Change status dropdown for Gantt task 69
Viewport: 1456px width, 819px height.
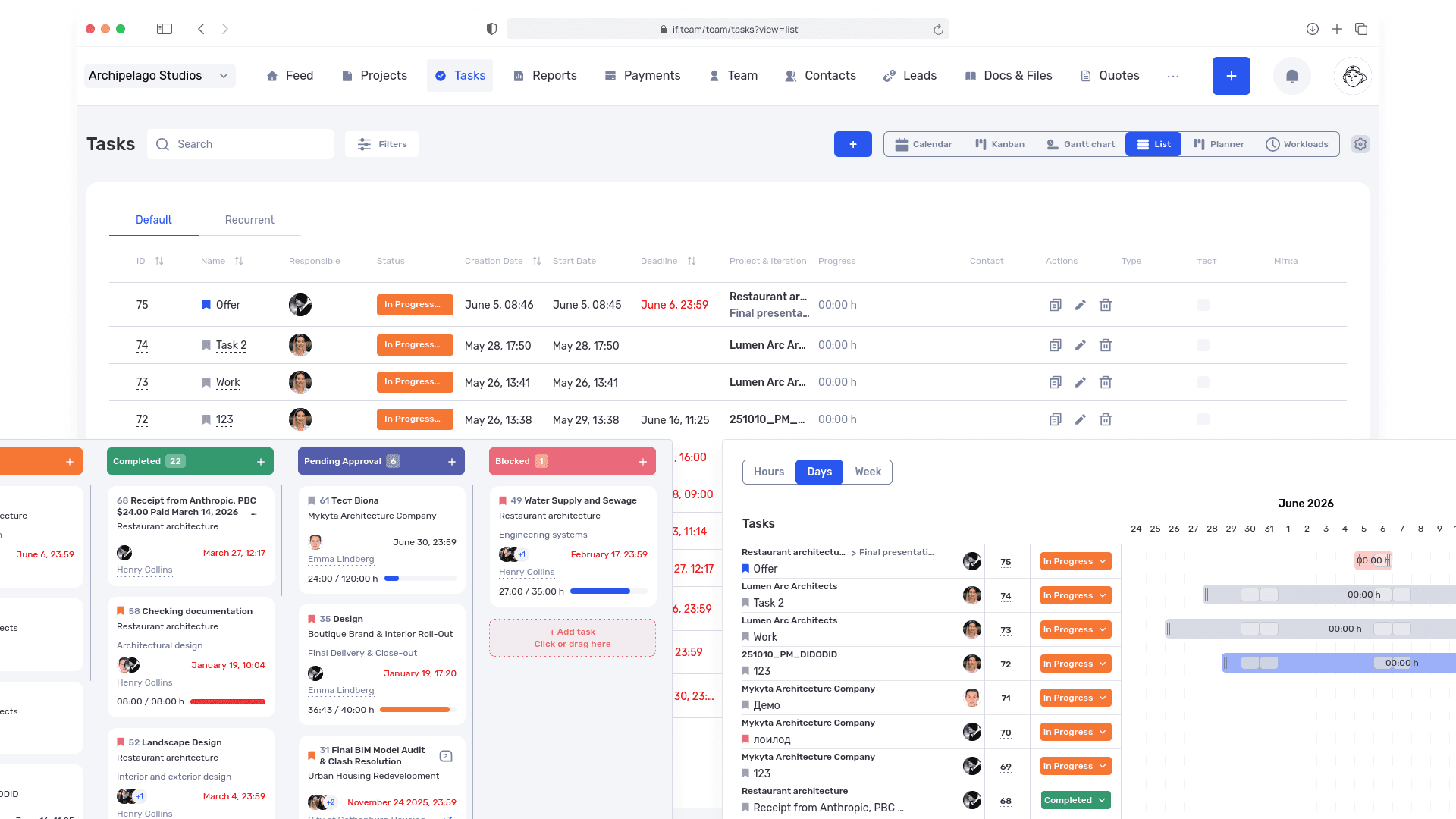click(x=1075, y=766)
